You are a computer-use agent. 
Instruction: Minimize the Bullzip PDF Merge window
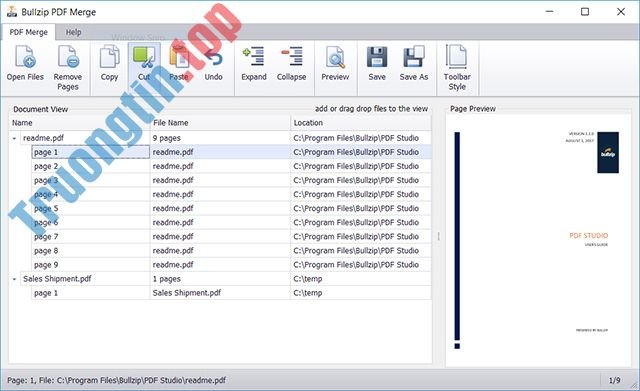550,11
